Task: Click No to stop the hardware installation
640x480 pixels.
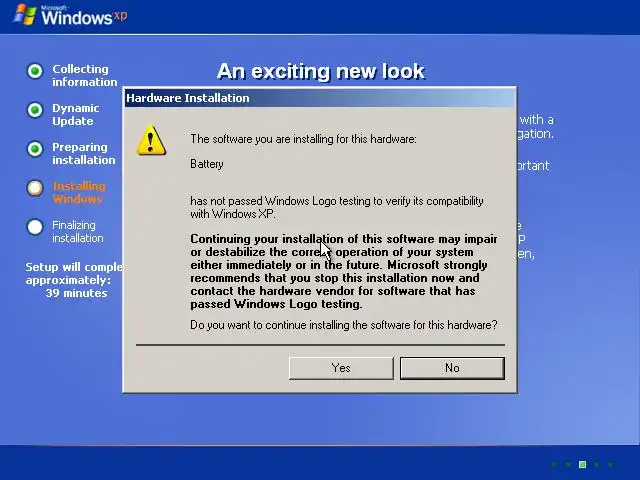Action: (x=452, y=368)
